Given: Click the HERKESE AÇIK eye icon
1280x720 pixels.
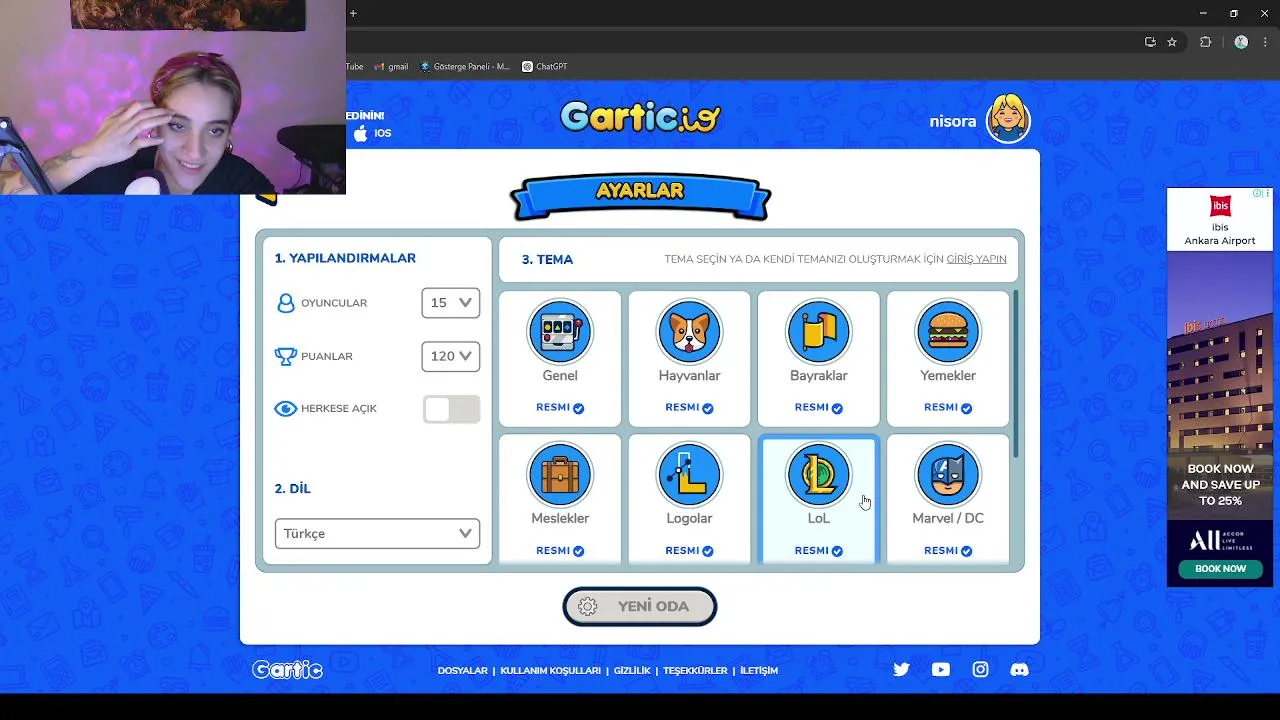Looking at the screenshot, I should 286,409.
